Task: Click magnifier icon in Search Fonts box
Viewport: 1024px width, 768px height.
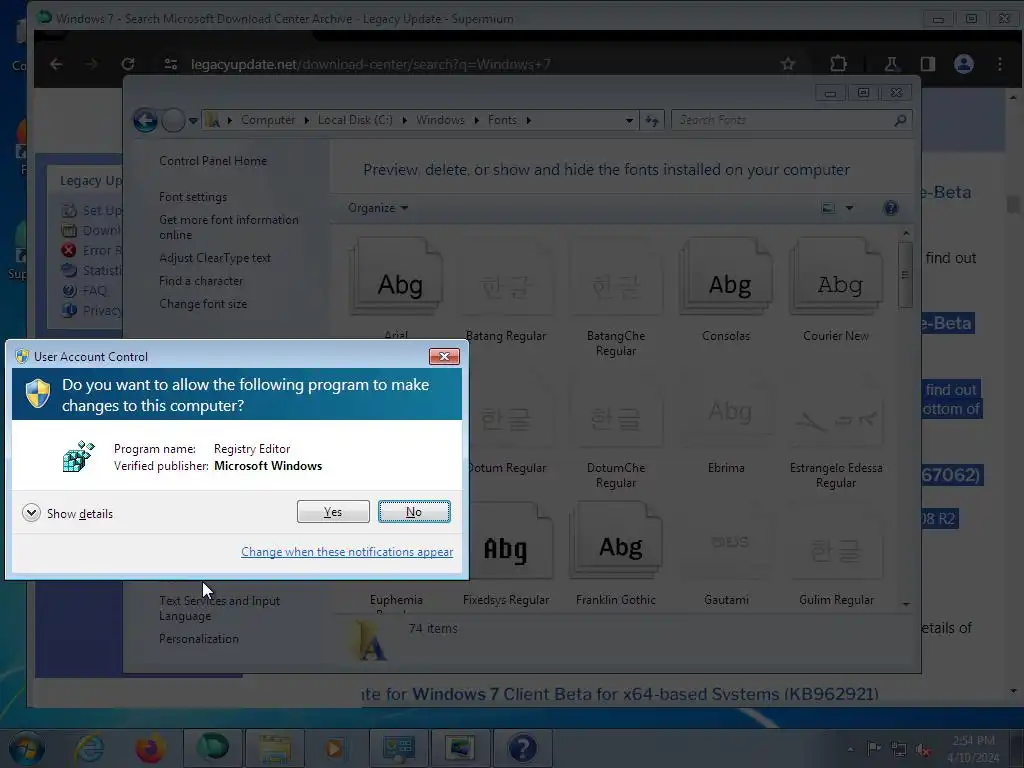Action: click(901, 120)
